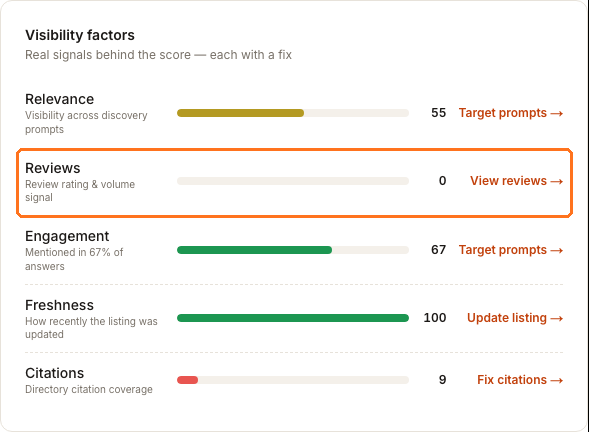
Task: Open Target prompts link in Relevance row
Action: point(510,113)
